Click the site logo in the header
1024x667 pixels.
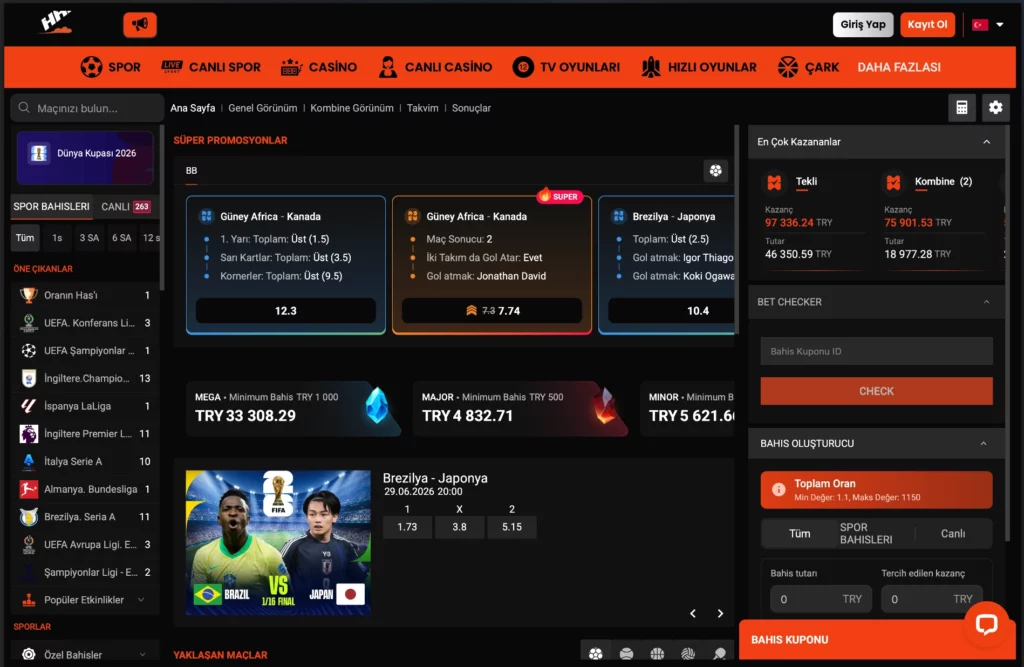point(56,22)
